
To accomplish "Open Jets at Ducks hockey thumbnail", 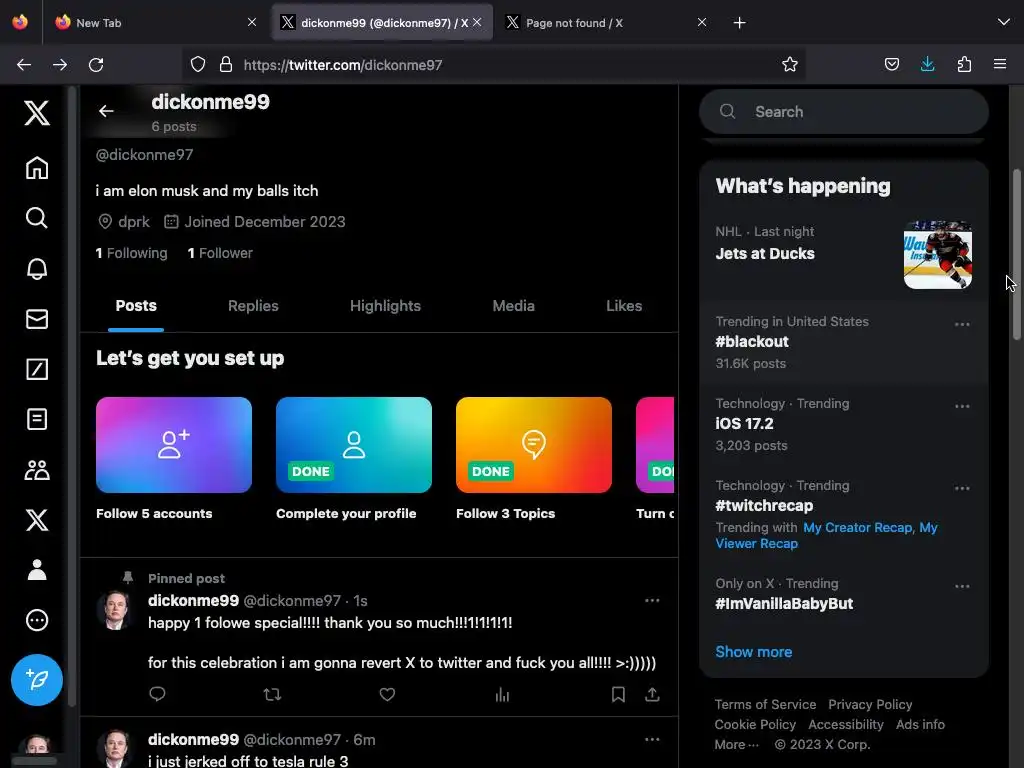I will click(x=938, y=255).
